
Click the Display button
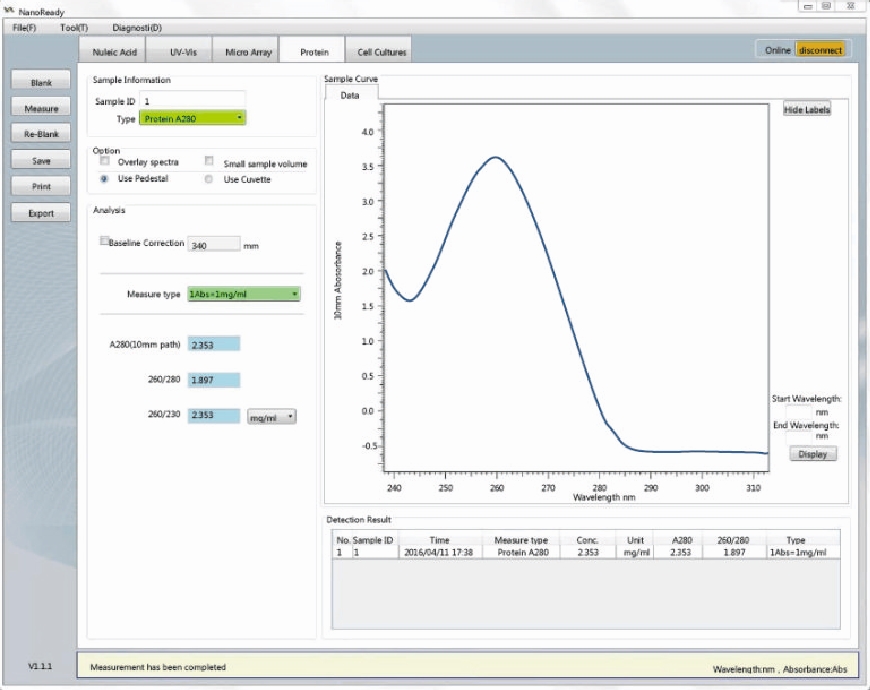812,454
